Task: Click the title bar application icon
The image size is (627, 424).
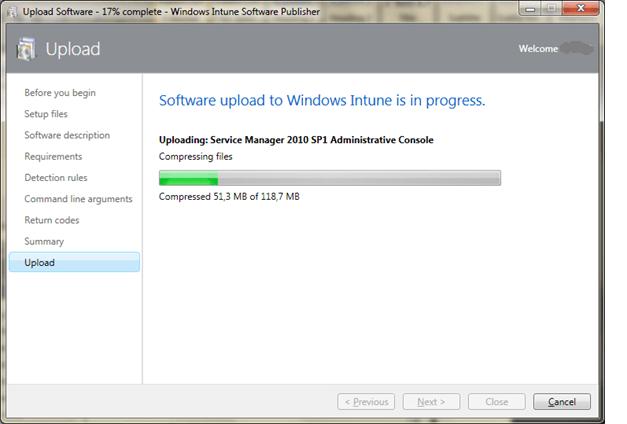Action: tap(11, 9)
